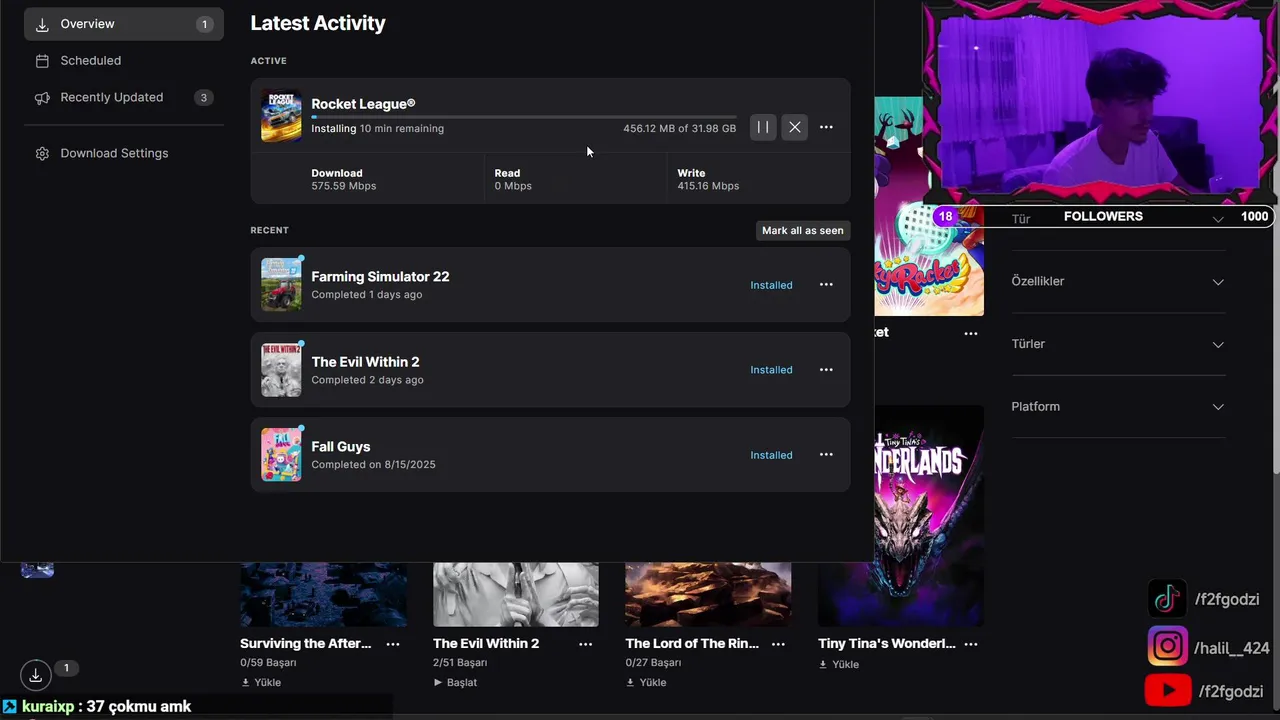Cancel the Rocket League download
This screenshot has height=720, width=1280.
pyautogui.click(x=795, y=127)
